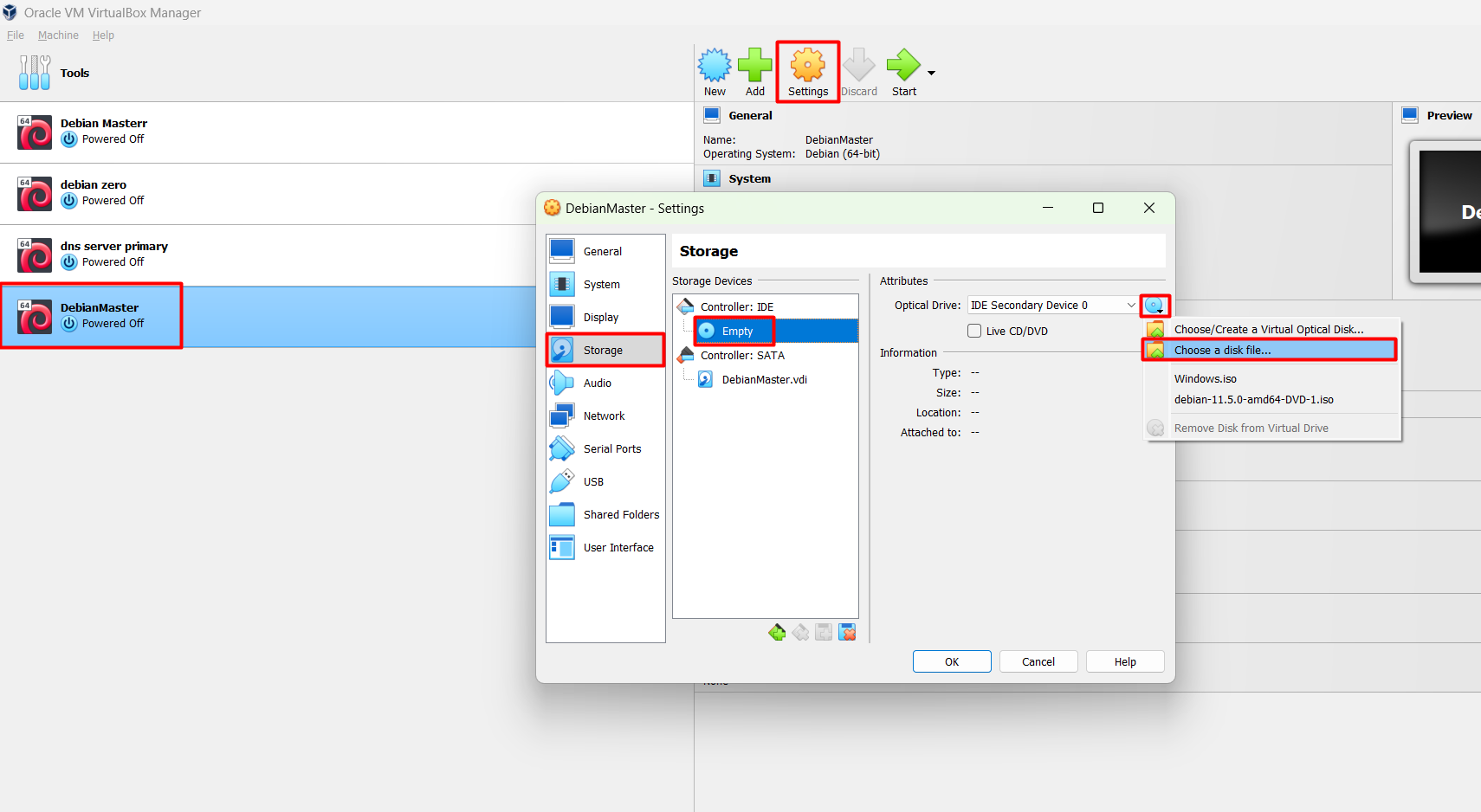Open Audio settings category
This screenshot has width=1481, height=812.
point(605,383)
